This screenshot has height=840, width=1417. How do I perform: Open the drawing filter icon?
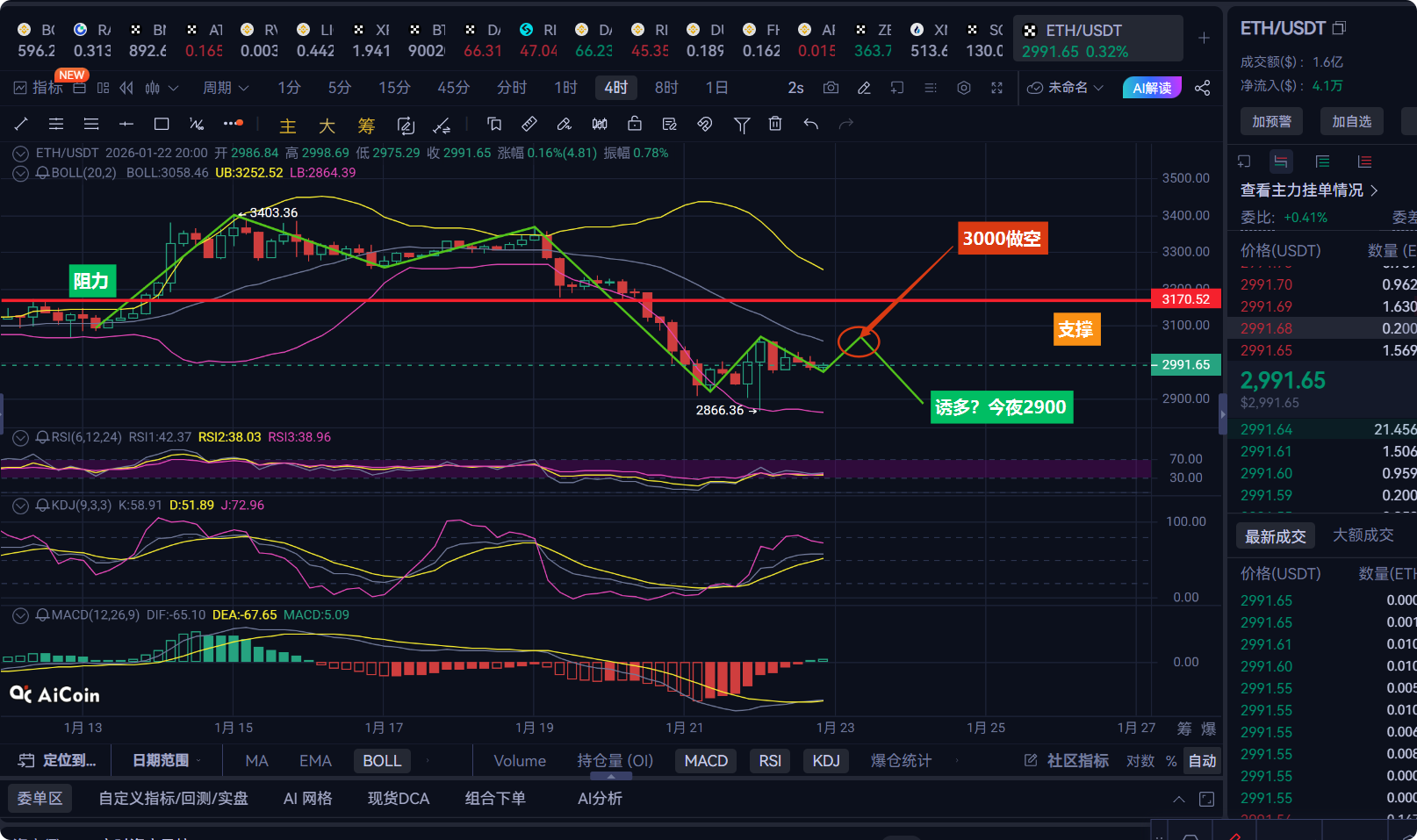(742, 124)
